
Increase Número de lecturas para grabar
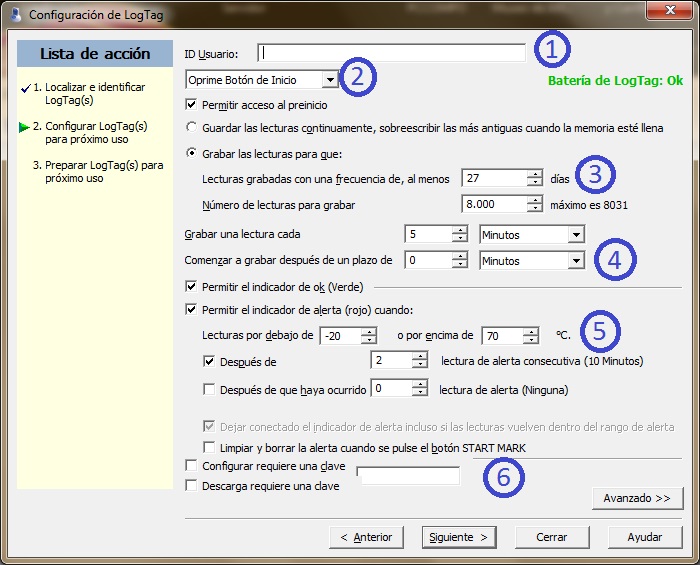tap(535, 200)
